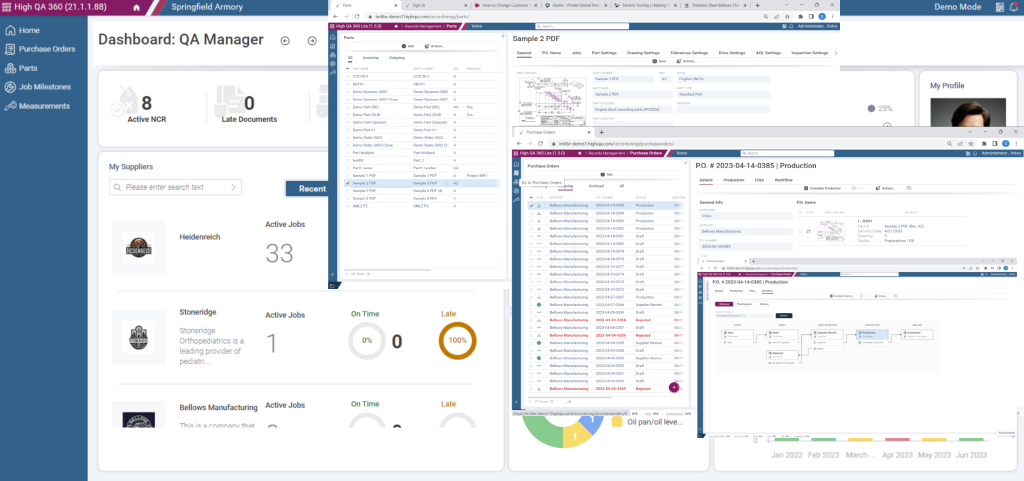
Task: Click the yellow Oil pan legend swatch
Action: click(616, 422)
